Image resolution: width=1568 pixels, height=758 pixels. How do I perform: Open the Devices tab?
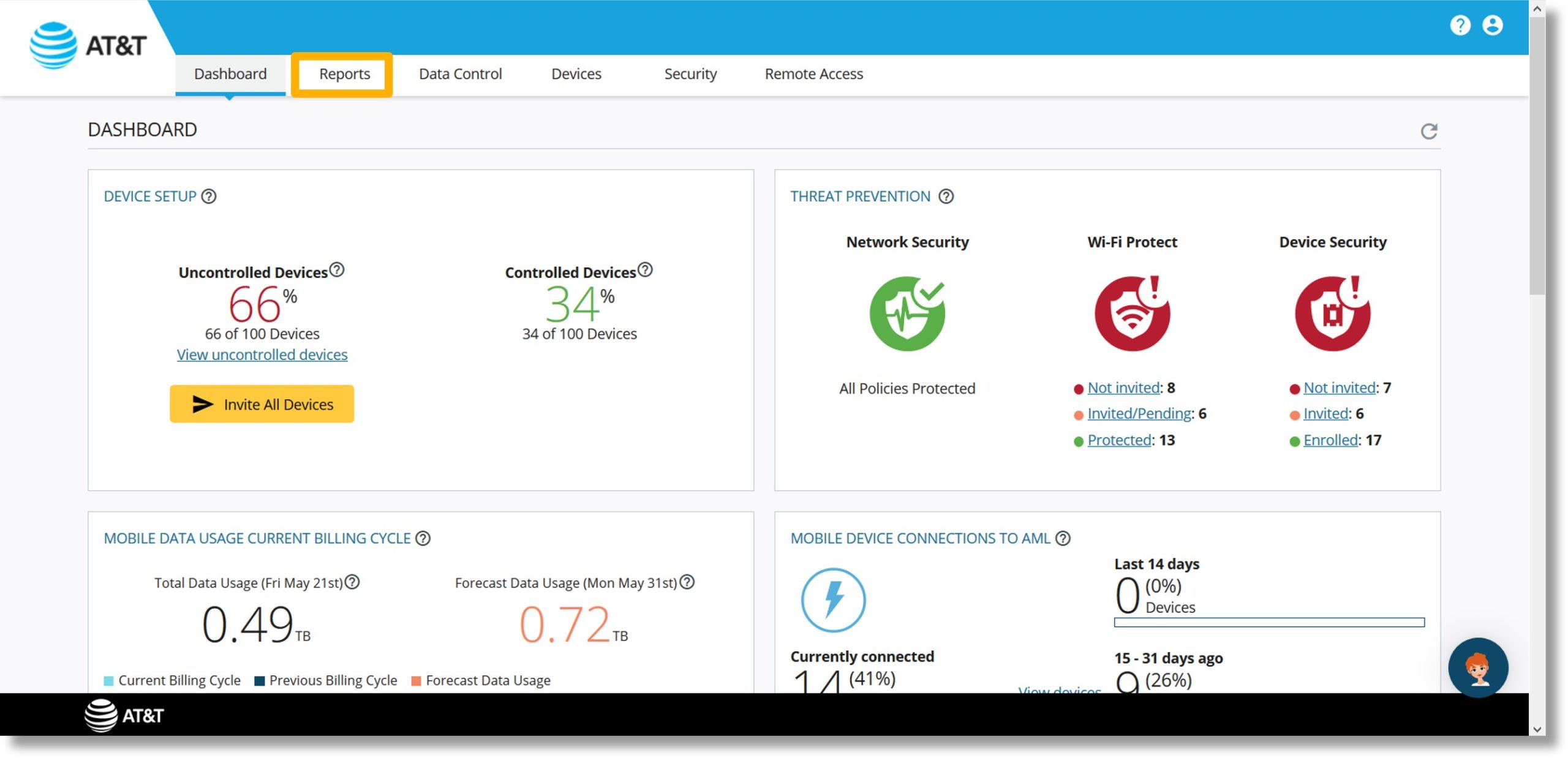pyautogui.click(x=576, y=74)
